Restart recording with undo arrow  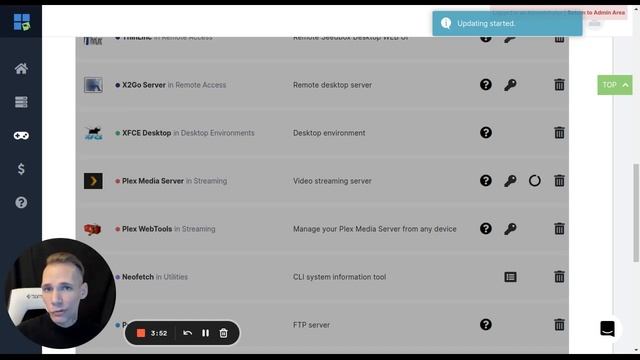(x=187, y=333)
